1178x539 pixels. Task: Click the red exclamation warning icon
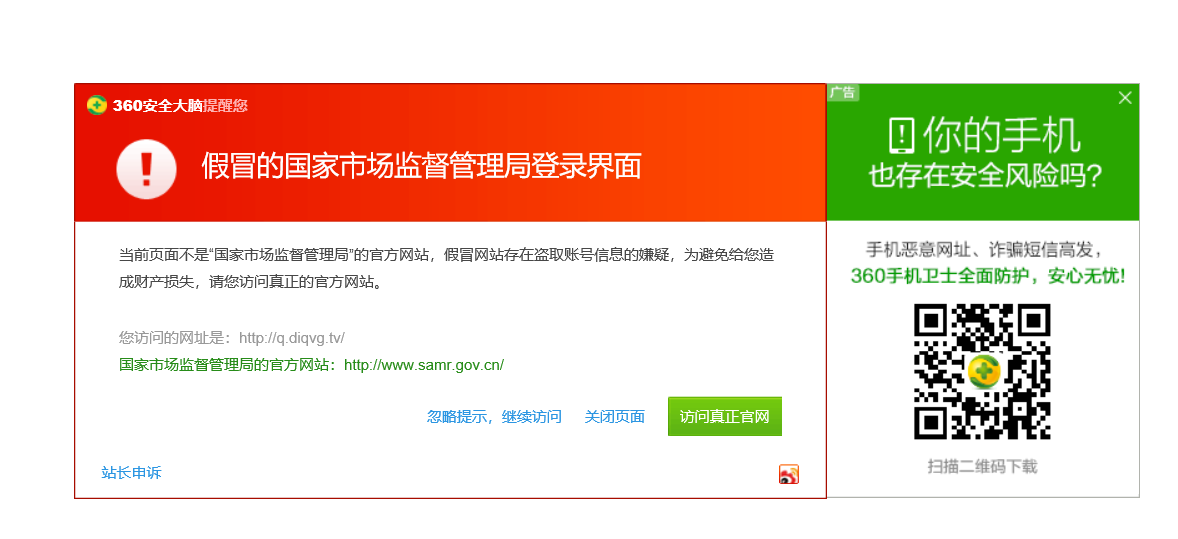[x=146, y=169]
